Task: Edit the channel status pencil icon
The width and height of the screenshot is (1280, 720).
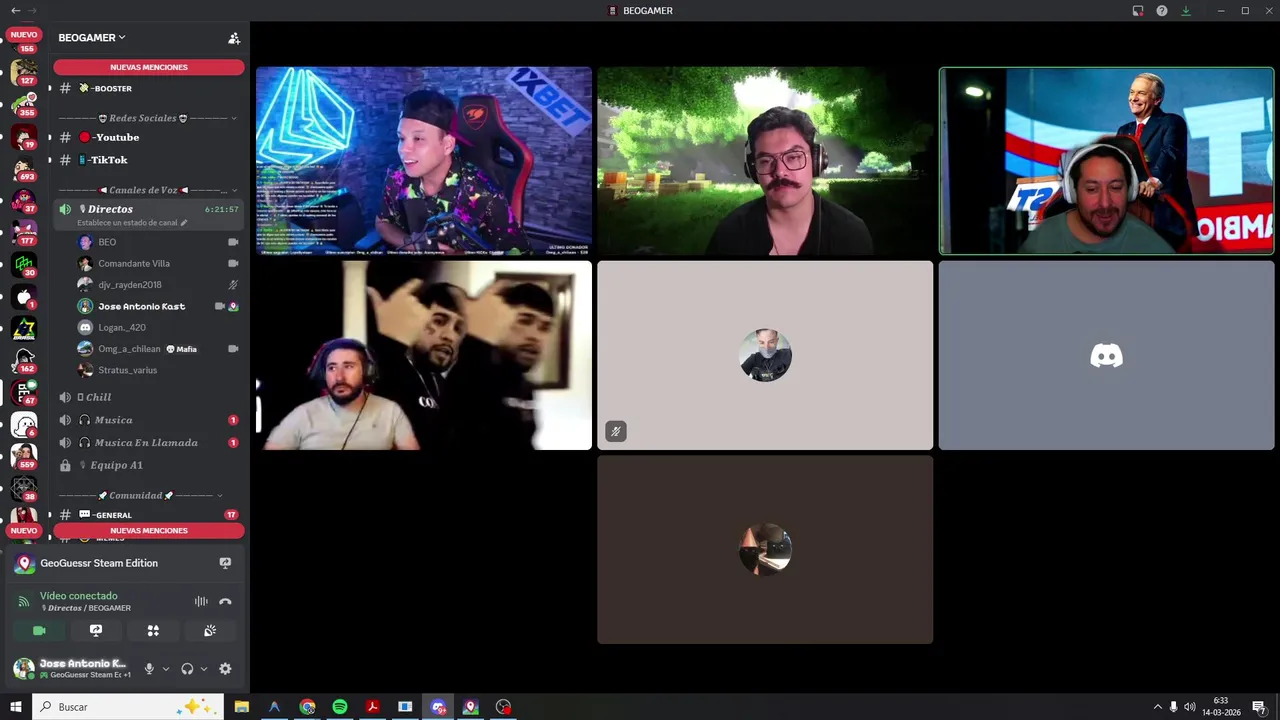Action: 184,223
